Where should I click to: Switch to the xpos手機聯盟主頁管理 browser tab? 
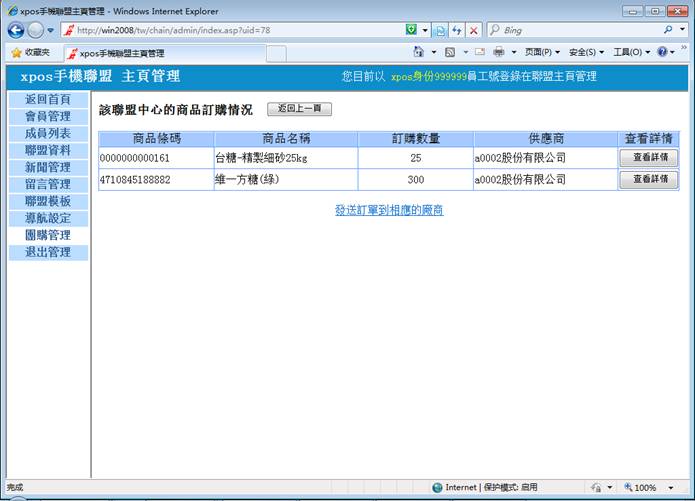pyautogui.click(x=122, y=53)
